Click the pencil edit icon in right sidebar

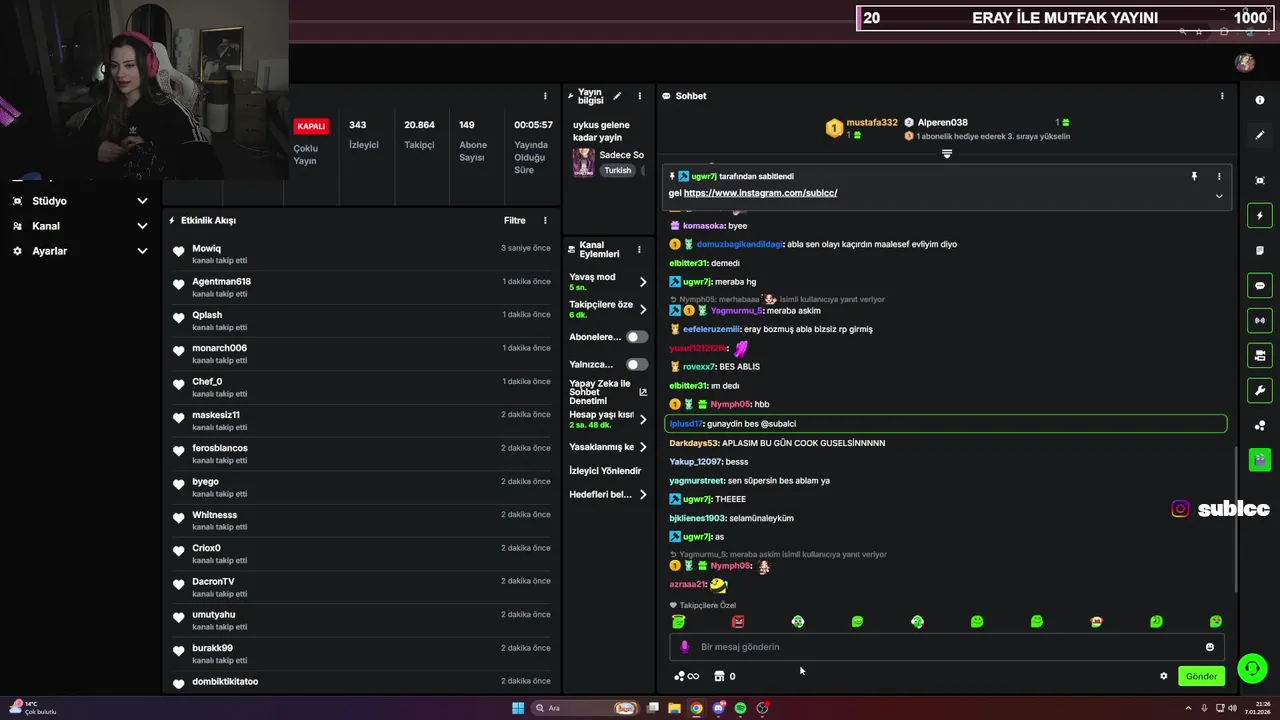(x=1260, y=135)
